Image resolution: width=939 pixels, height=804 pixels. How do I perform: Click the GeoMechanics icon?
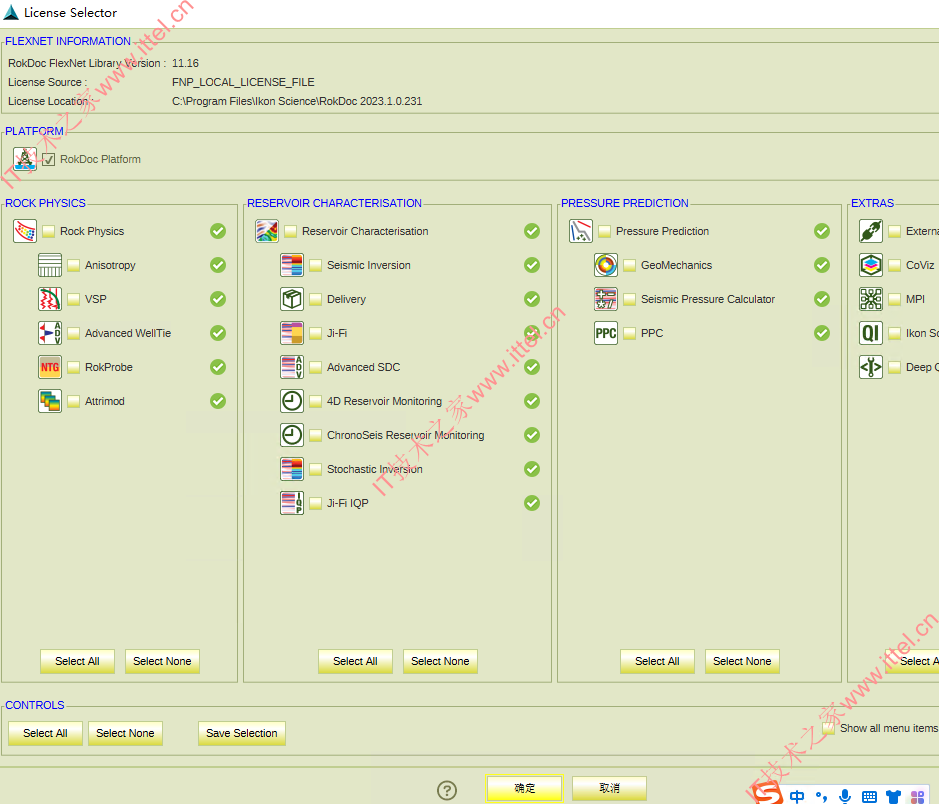[x=605, y=265]
